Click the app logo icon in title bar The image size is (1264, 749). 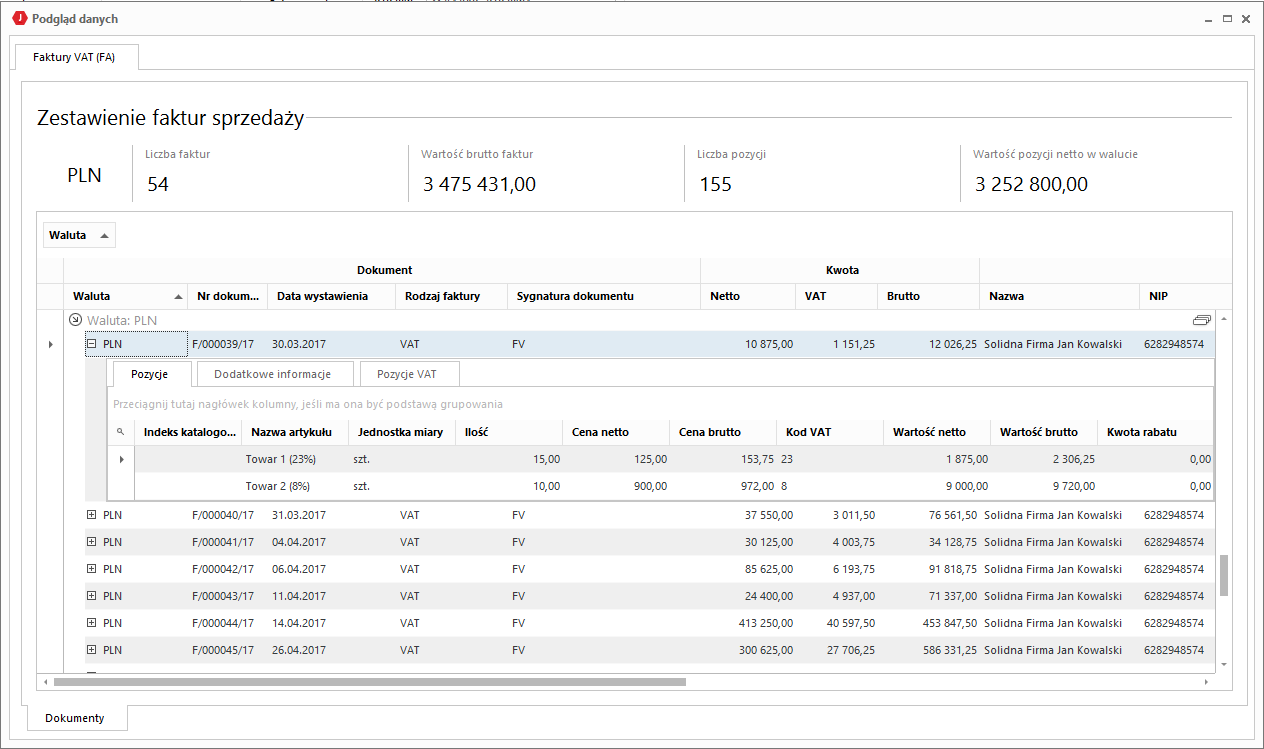[19, 19]
